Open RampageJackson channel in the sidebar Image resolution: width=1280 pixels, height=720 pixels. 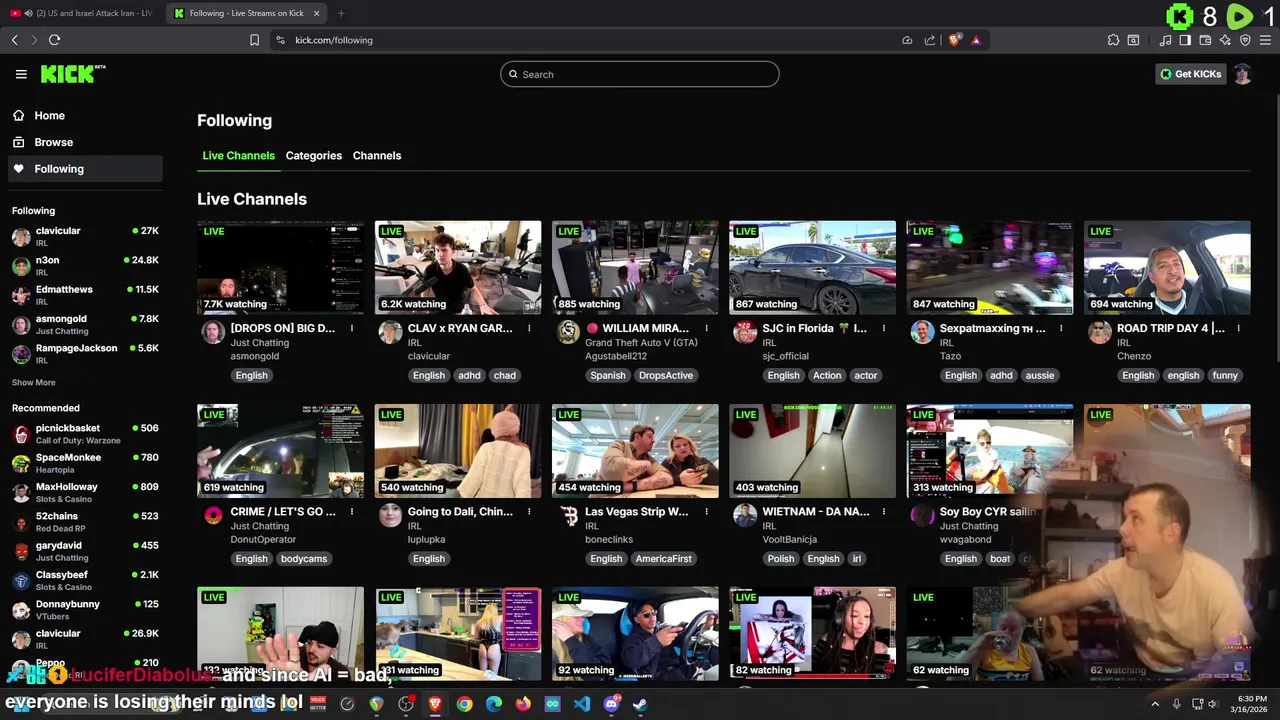coord(85,353)
